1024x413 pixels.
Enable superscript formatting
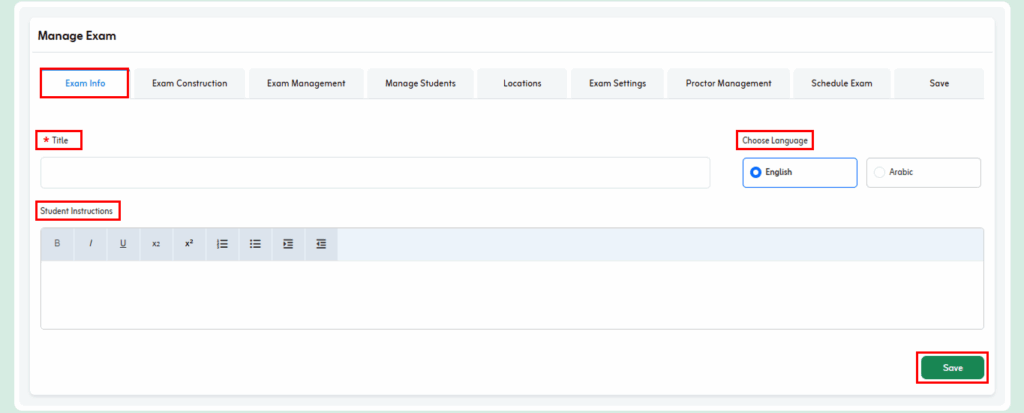[189, 244]
